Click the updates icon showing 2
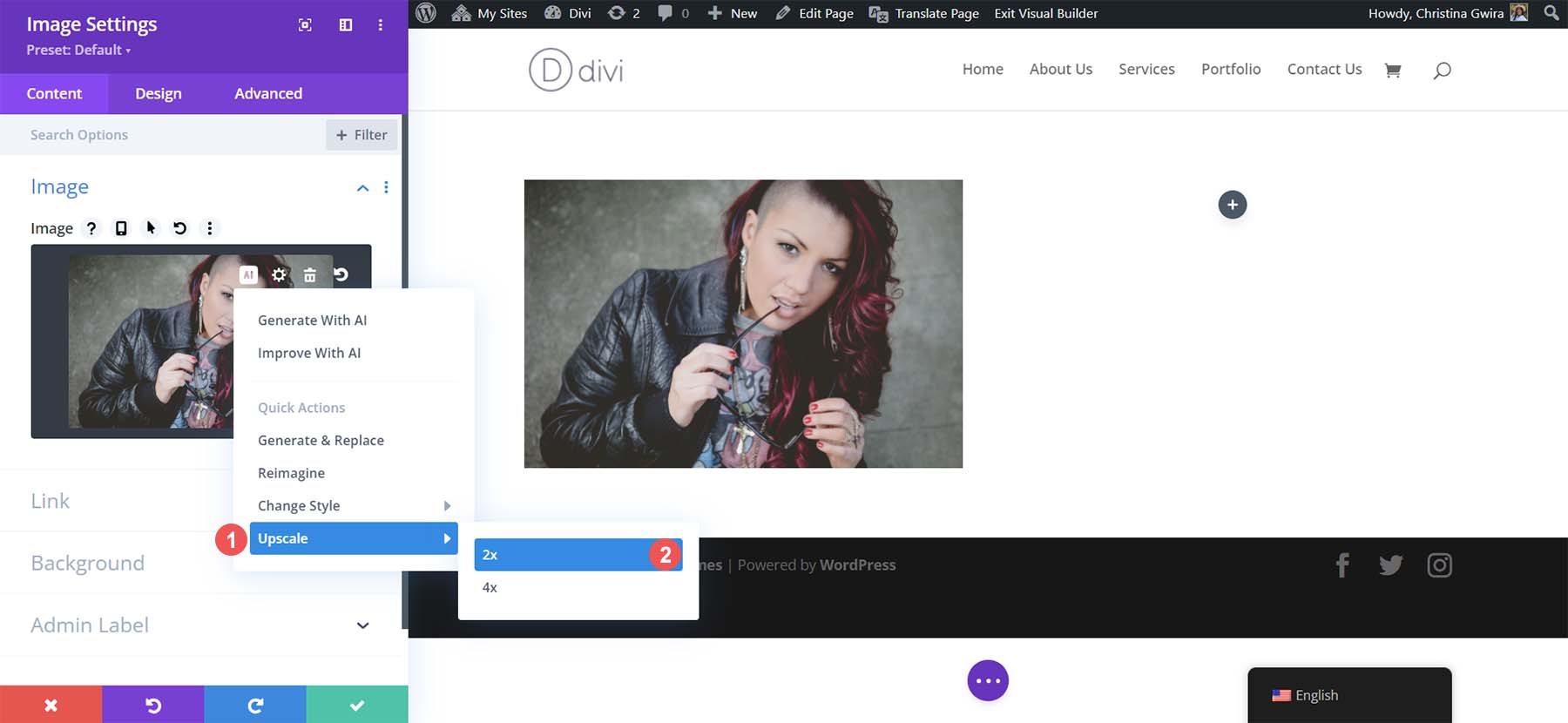Viewport: 1568px width, 723px height. (x=625, y=13)
